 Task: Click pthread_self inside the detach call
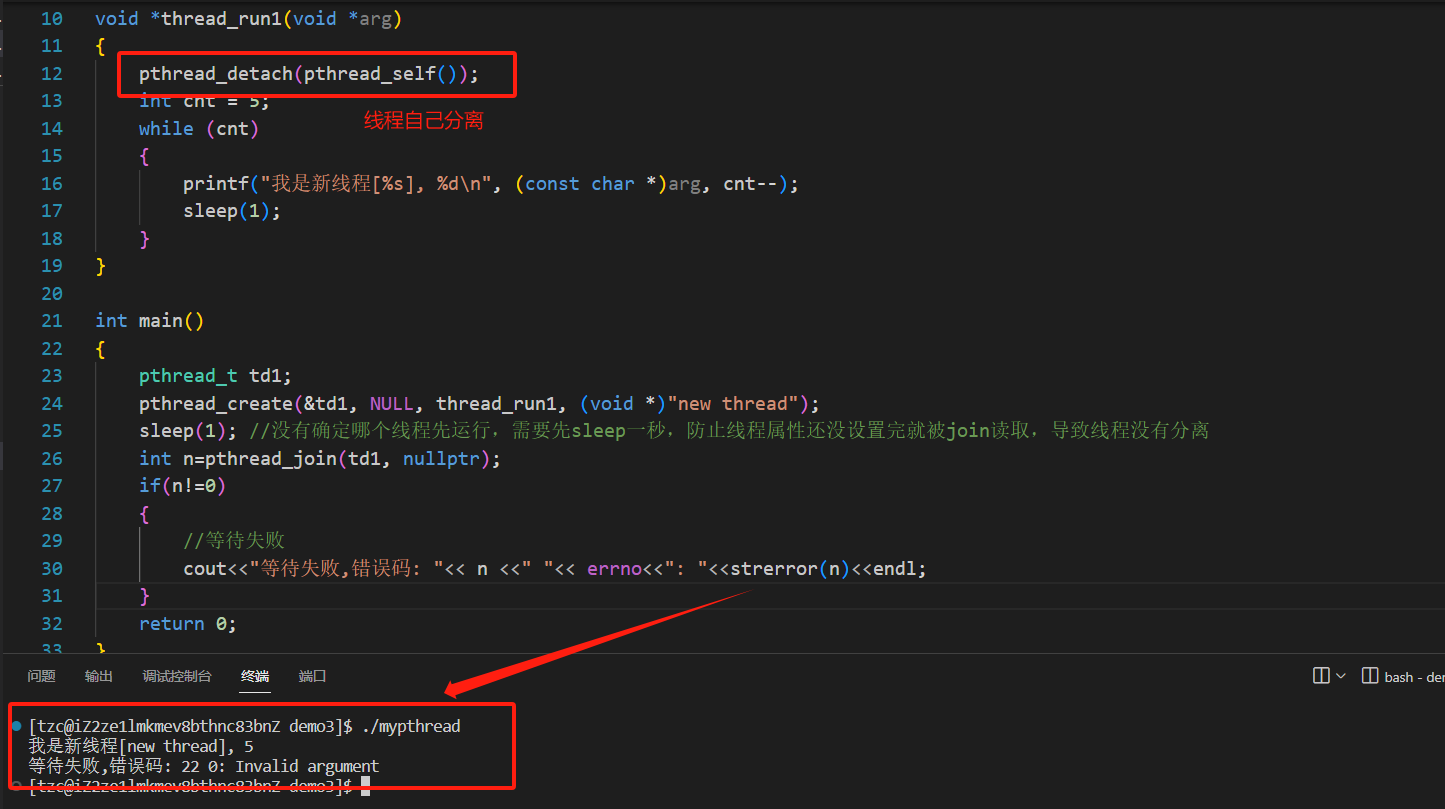tap(370, 73)
